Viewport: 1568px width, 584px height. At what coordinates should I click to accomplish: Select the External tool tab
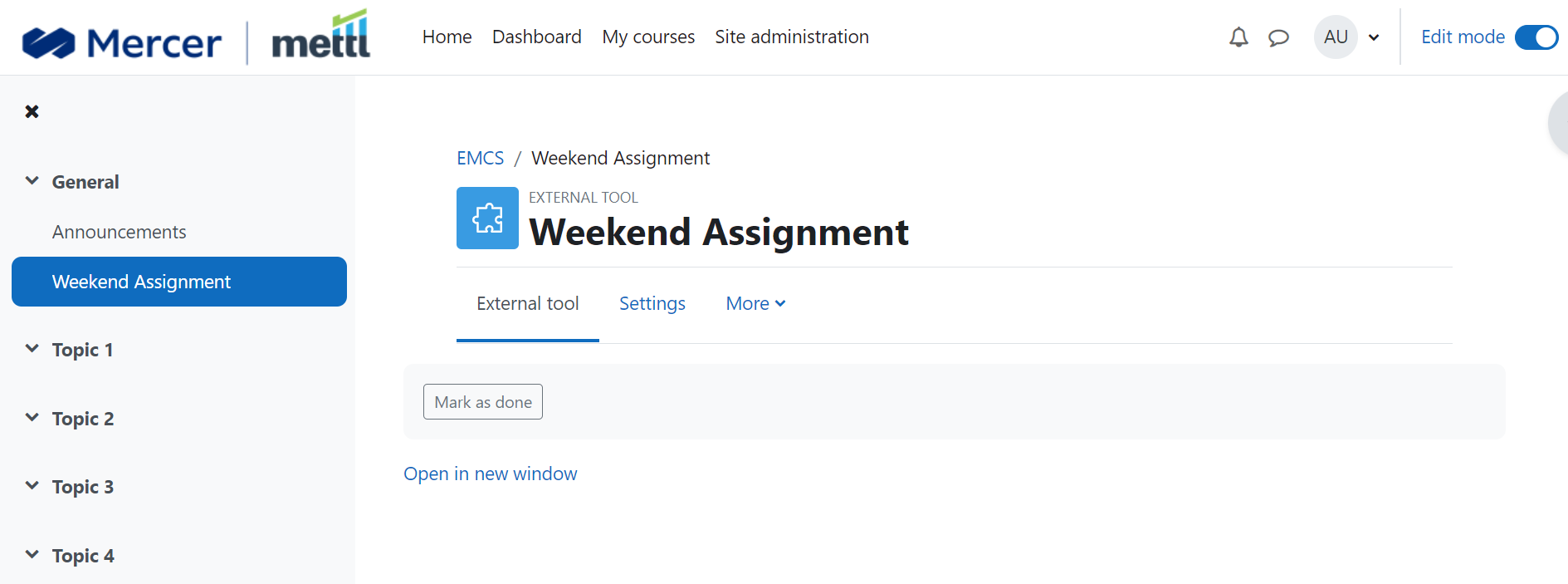528,304
